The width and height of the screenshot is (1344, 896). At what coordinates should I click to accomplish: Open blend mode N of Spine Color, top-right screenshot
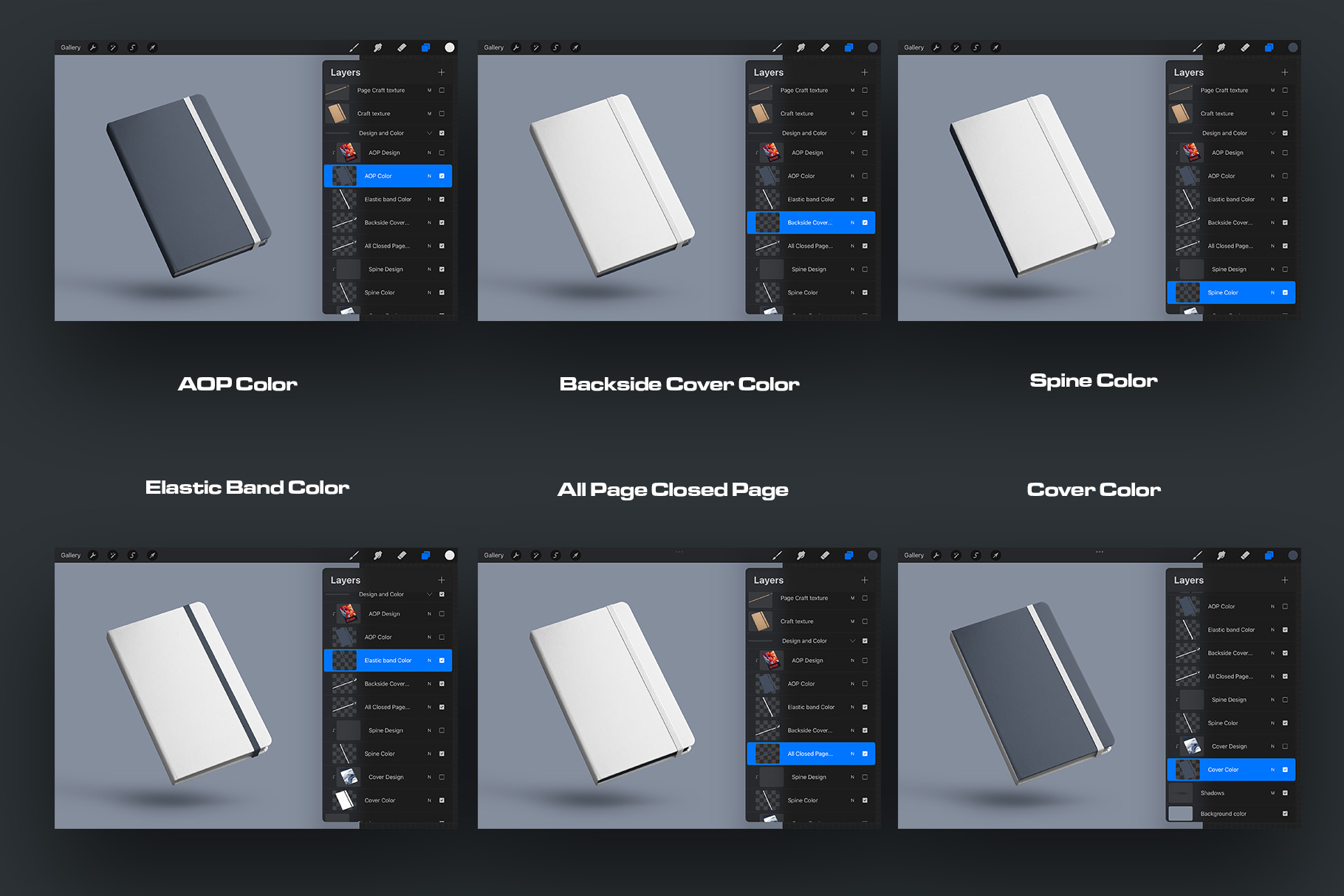tap(1272, 292)
